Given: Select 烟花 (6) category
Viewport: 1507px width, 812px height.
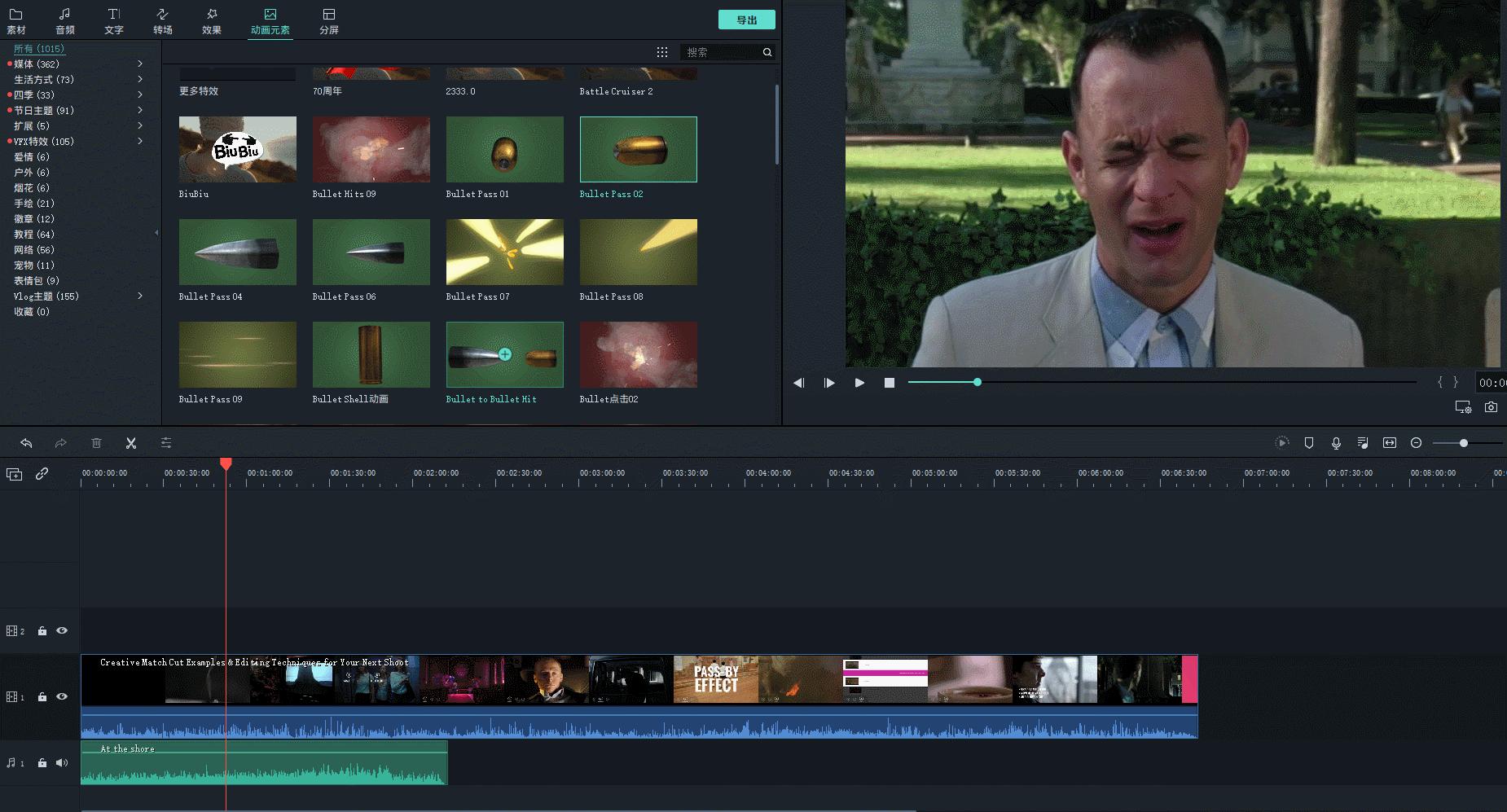Looking at the screenshot, I should click(x=32, y=187).
